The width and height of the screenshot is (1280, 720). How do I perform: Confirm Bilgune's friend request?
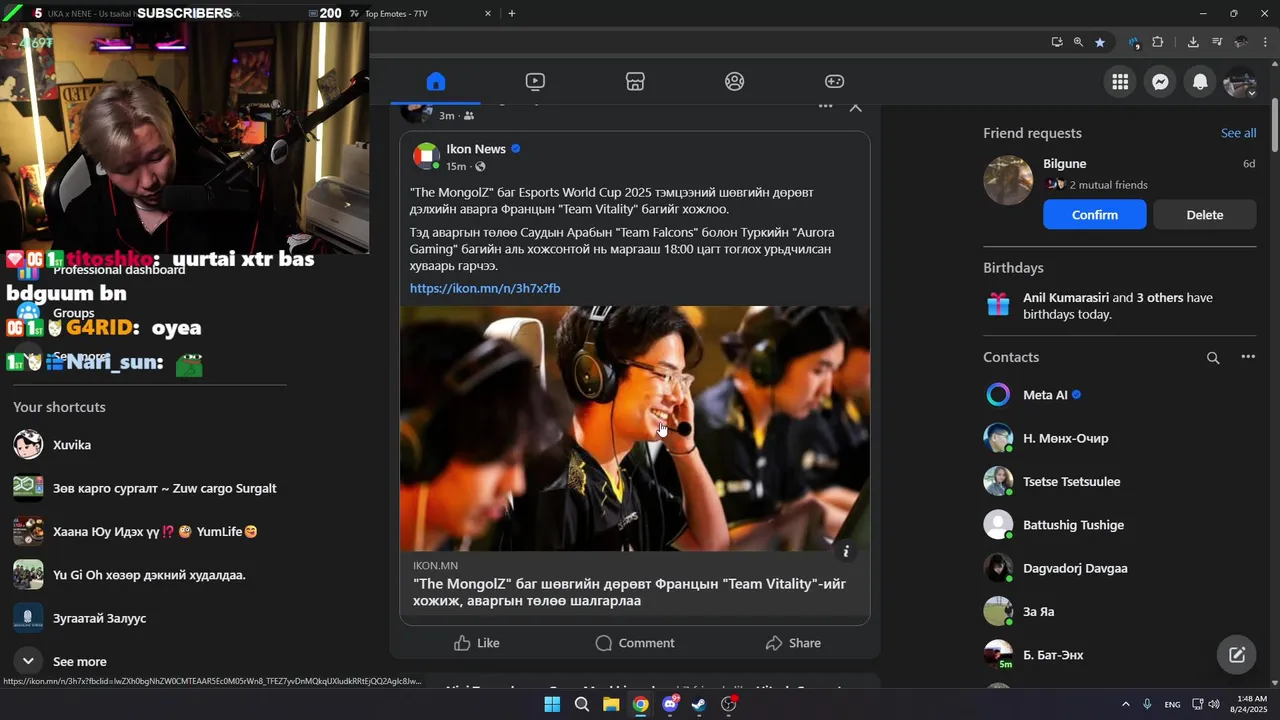point(1095,215)
